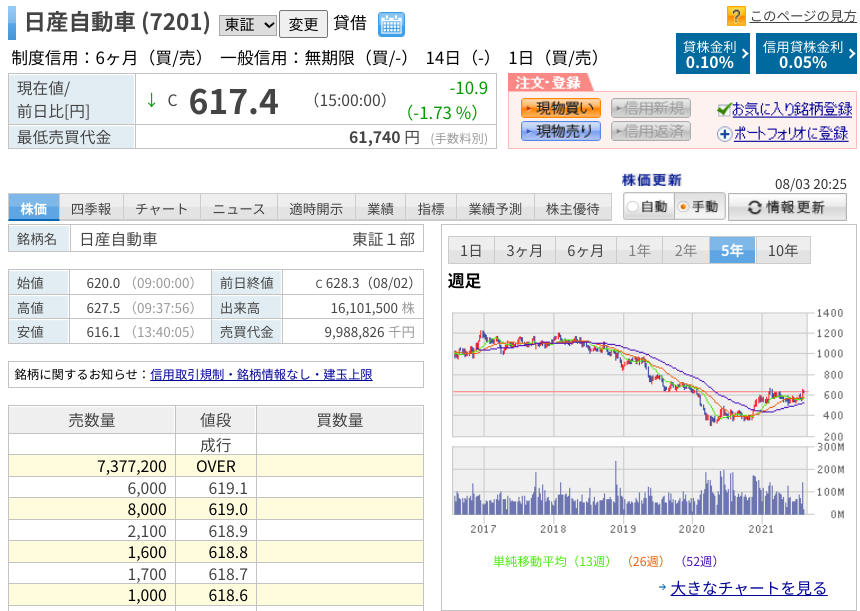Screen dimensions: 860x611
Task: Click the 信用返済 button
Action: [x=650, y=132]
